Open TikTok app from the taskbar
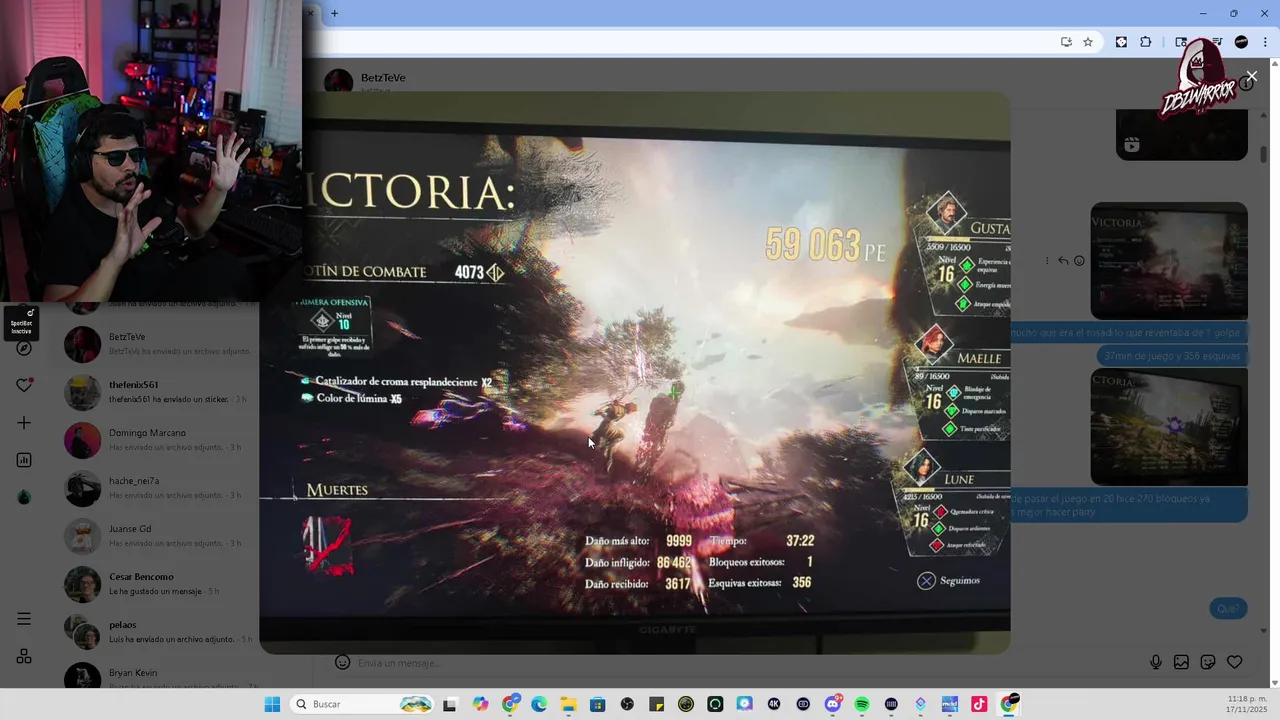Screen dimensions: 1280x720 (x=979, y=704)
